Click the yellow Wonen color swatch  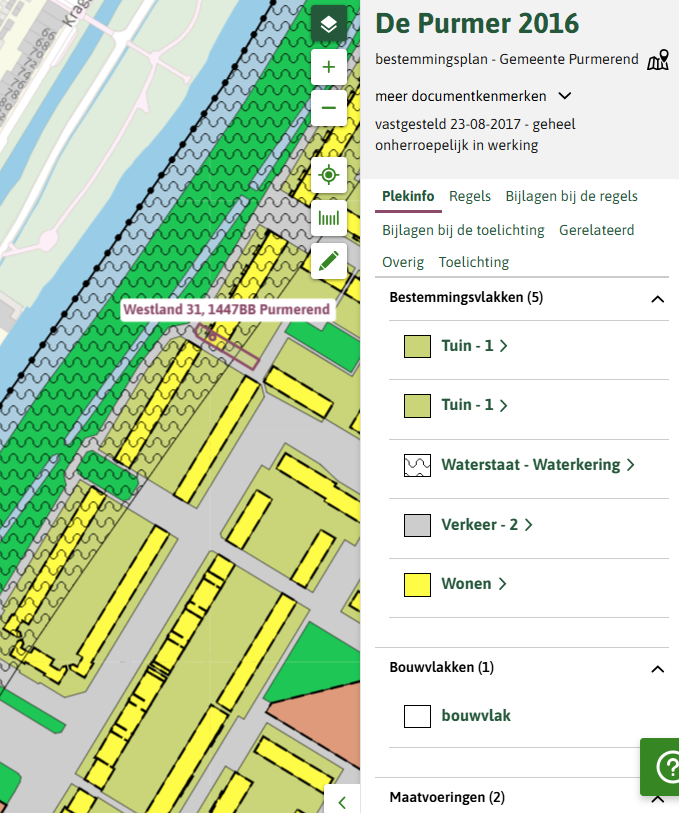(x=417, y=584)
